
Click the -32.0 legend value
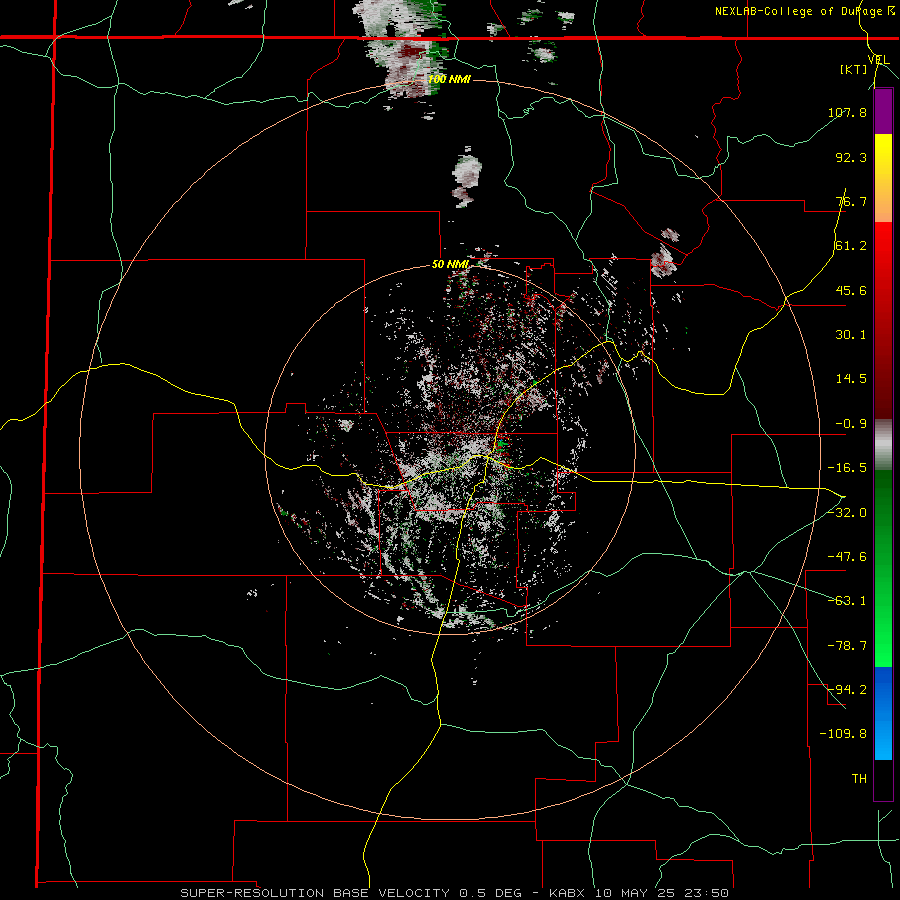pos(847,513)
